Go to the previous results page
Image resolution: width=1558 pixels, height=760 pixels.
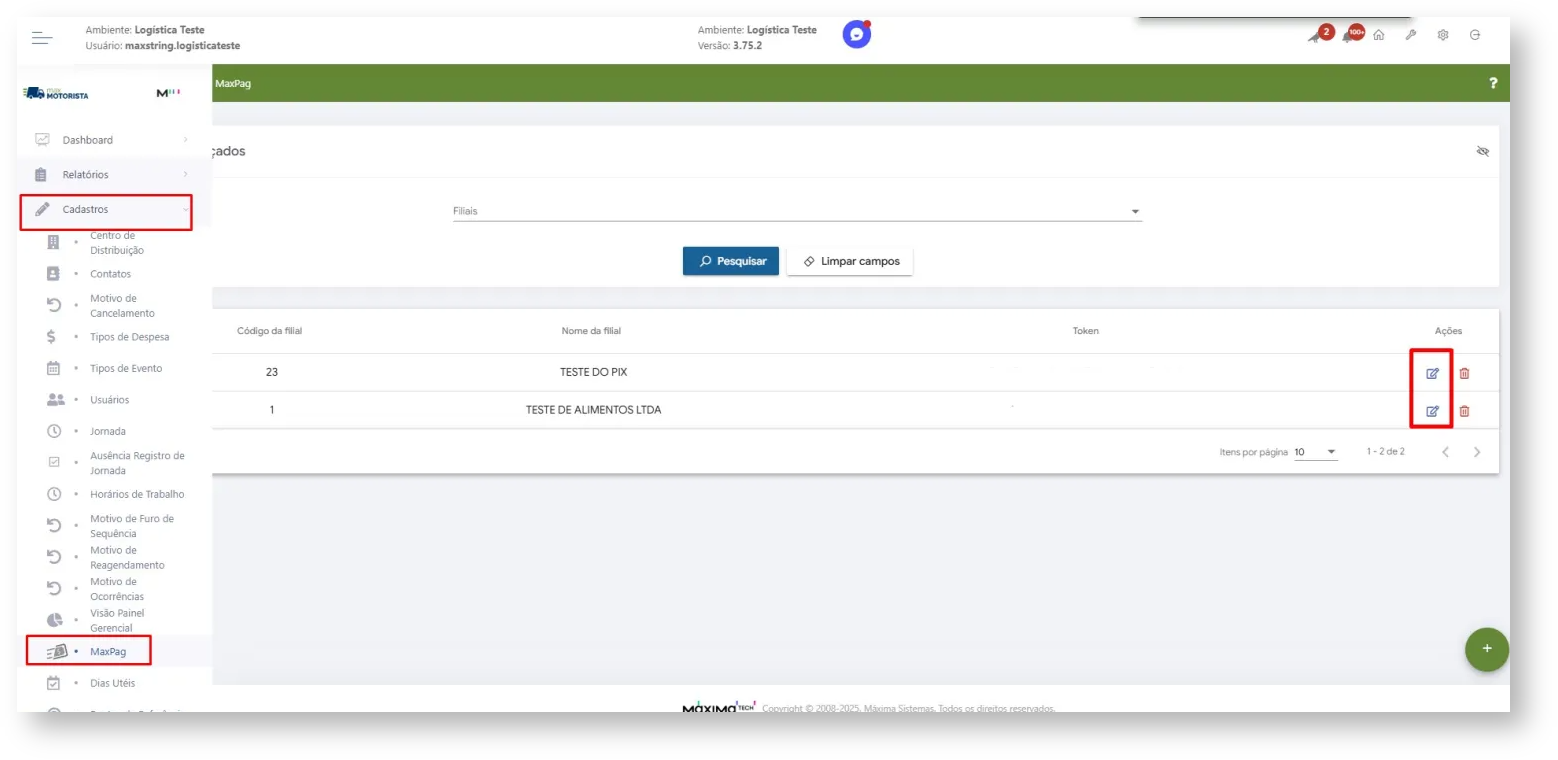click(1445, 452)
